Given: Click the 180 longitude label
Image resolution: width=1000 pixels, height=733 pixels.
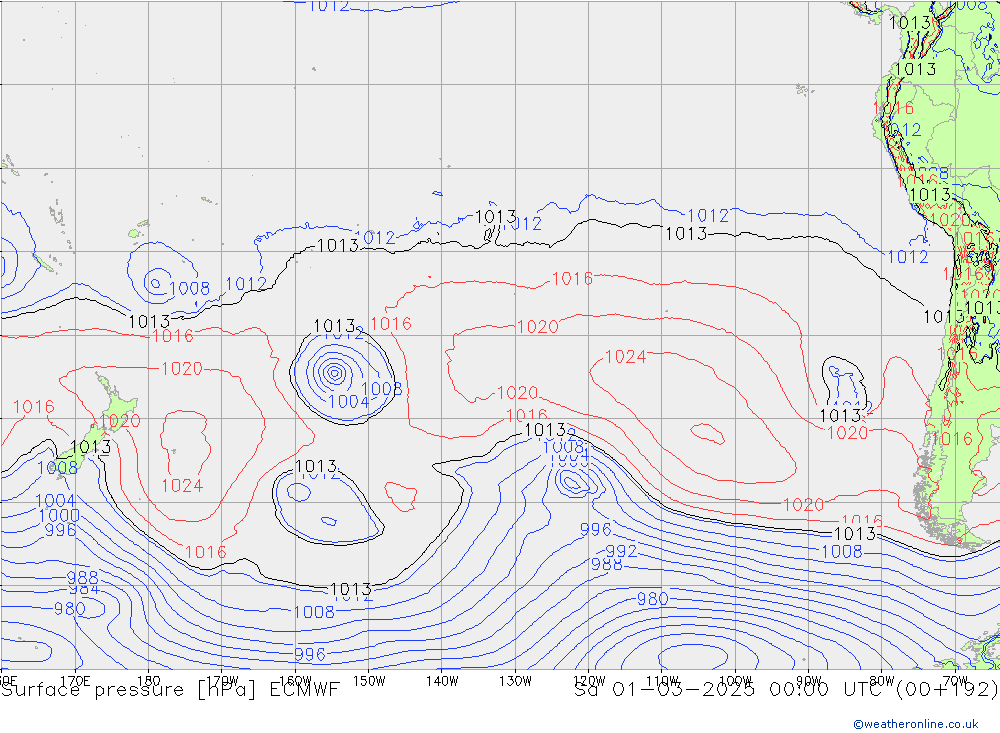Looking at the screenshot, I should [149, 681].
